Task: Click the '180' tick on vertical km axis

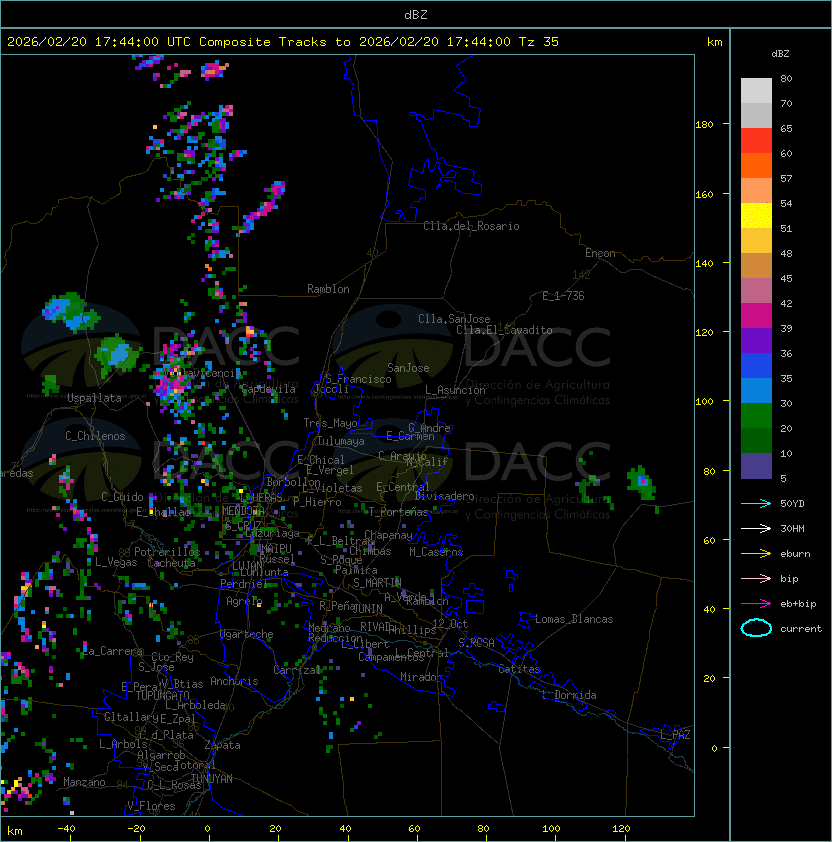Action: (704, 125)
